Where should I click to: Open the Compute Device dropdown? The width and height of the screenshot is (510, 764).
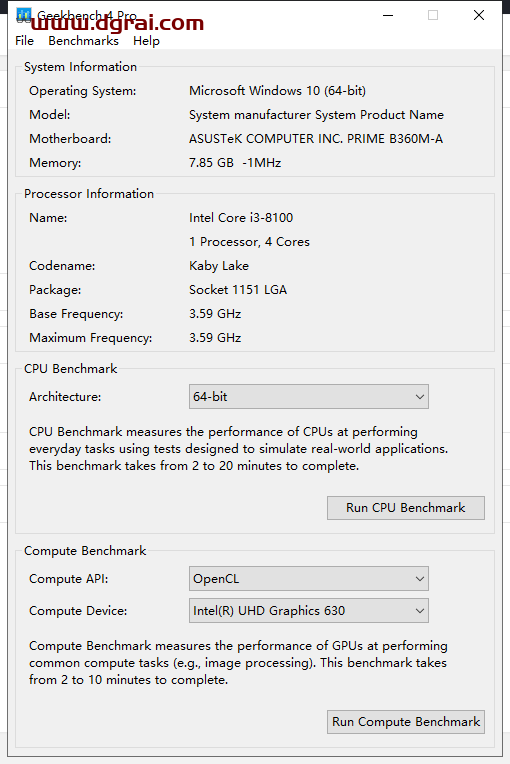[309, 611]
